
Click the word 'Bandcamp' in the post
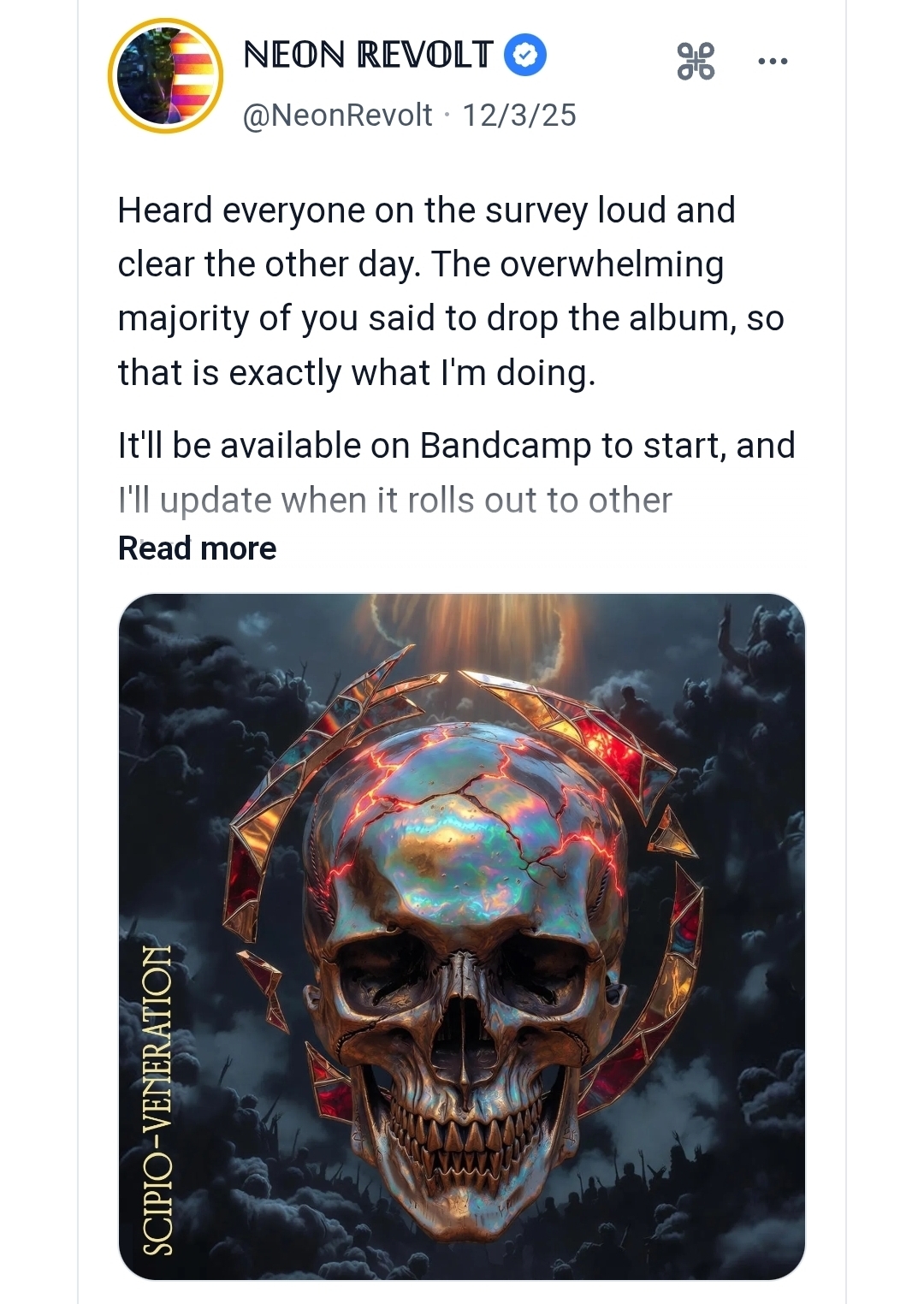click(505, 446)
